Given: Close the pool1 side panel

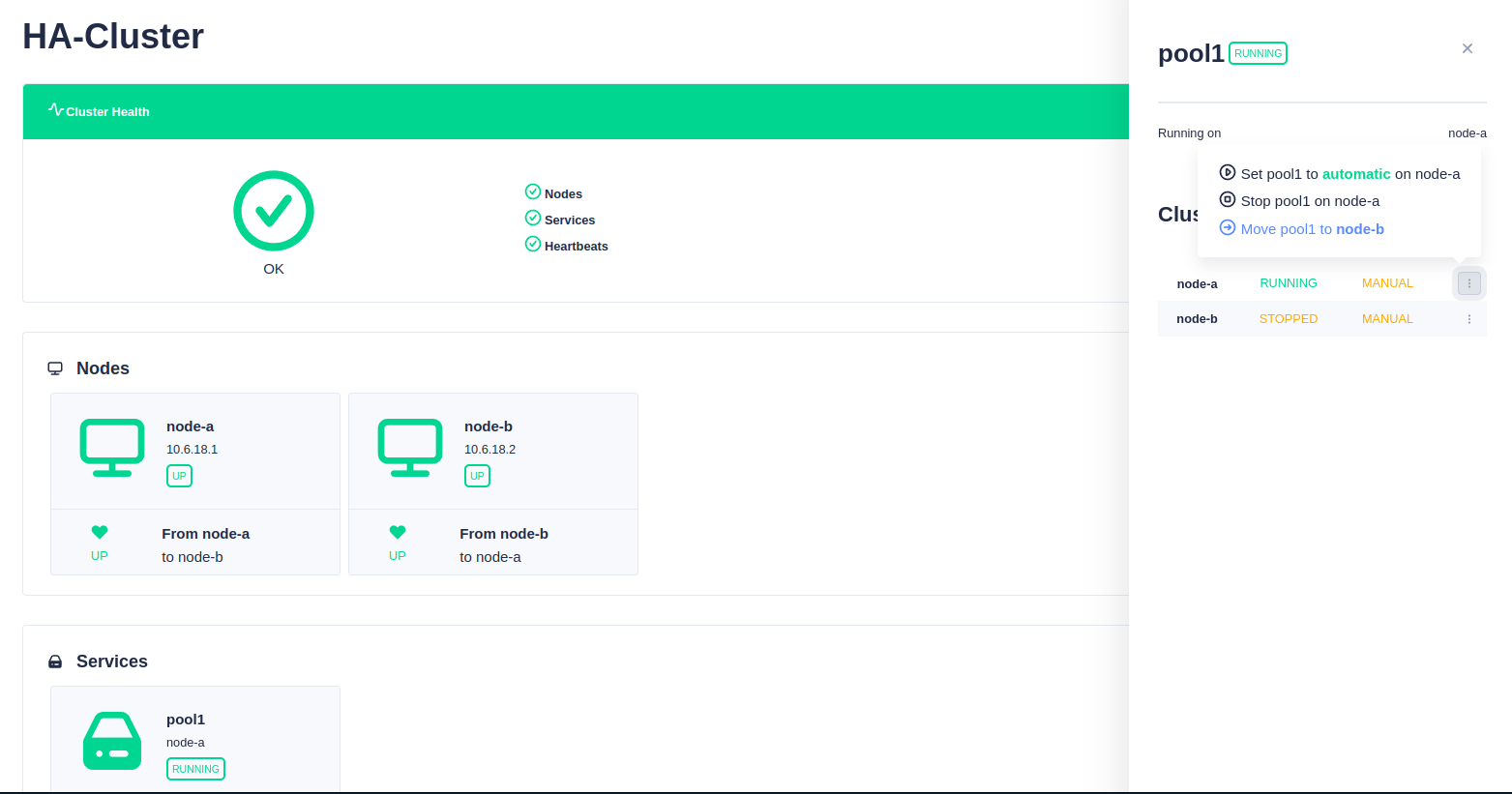Looking at the screenshot, I should click(1467, 48).
